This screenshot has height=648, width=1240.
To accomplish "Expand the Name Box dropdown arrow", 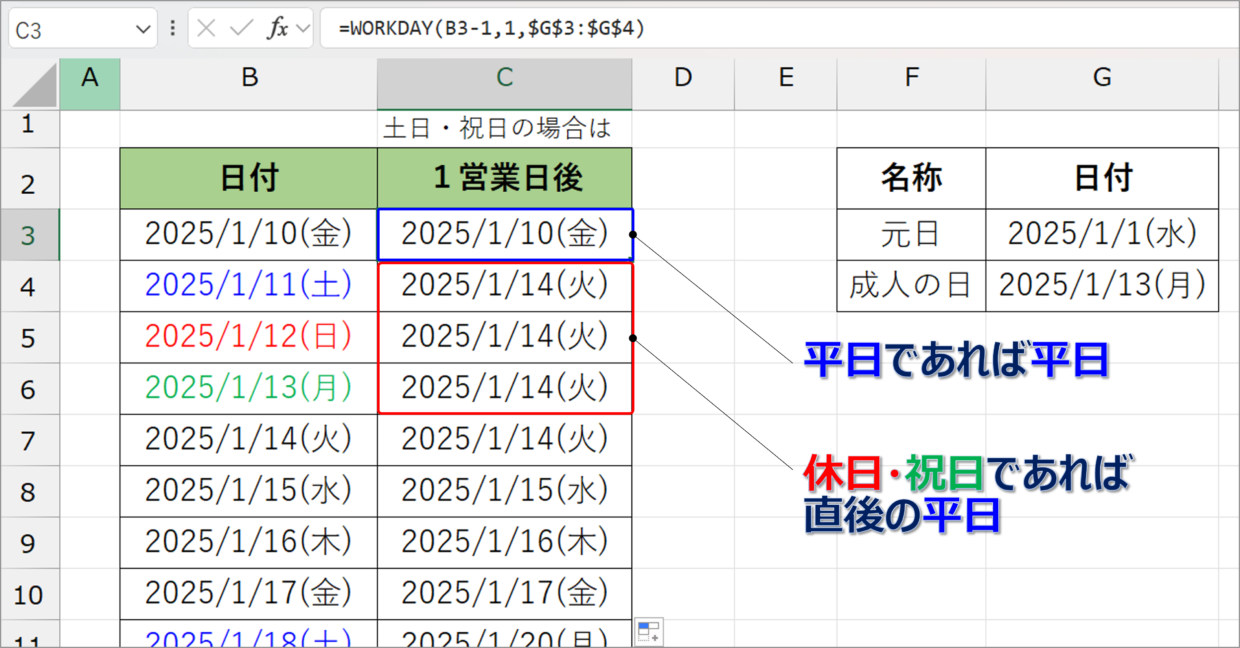I will 142,30.
